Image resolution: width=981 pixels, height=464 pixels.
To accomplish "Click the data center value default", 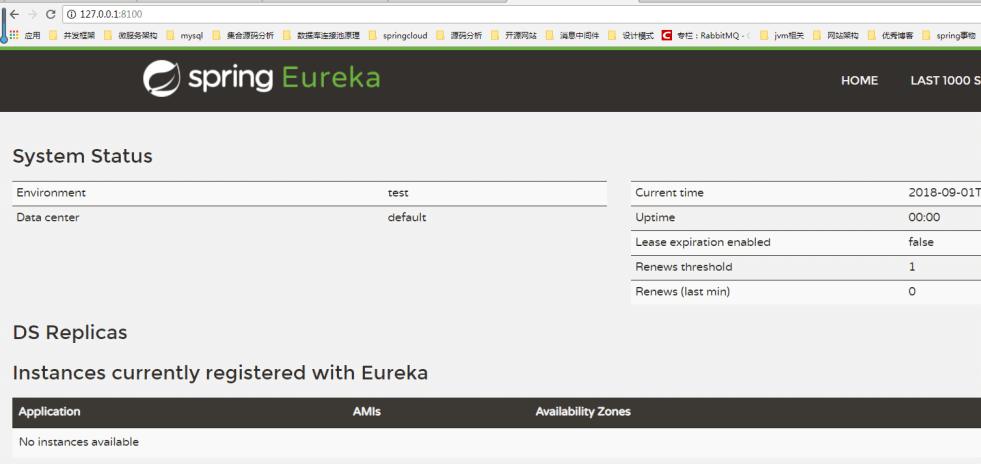I will 407,218.
